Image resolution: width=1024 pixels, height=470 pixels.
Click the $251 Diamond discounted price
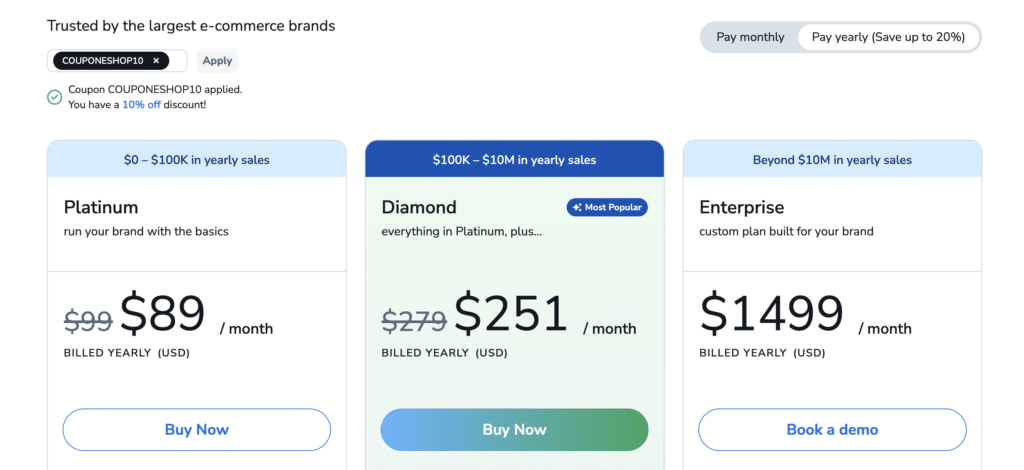[511, 314]
